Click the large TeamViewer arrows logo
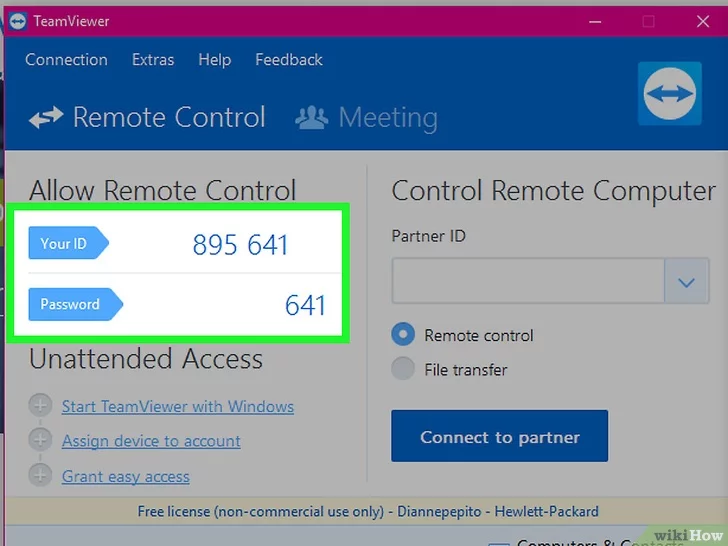 (670, 95)
